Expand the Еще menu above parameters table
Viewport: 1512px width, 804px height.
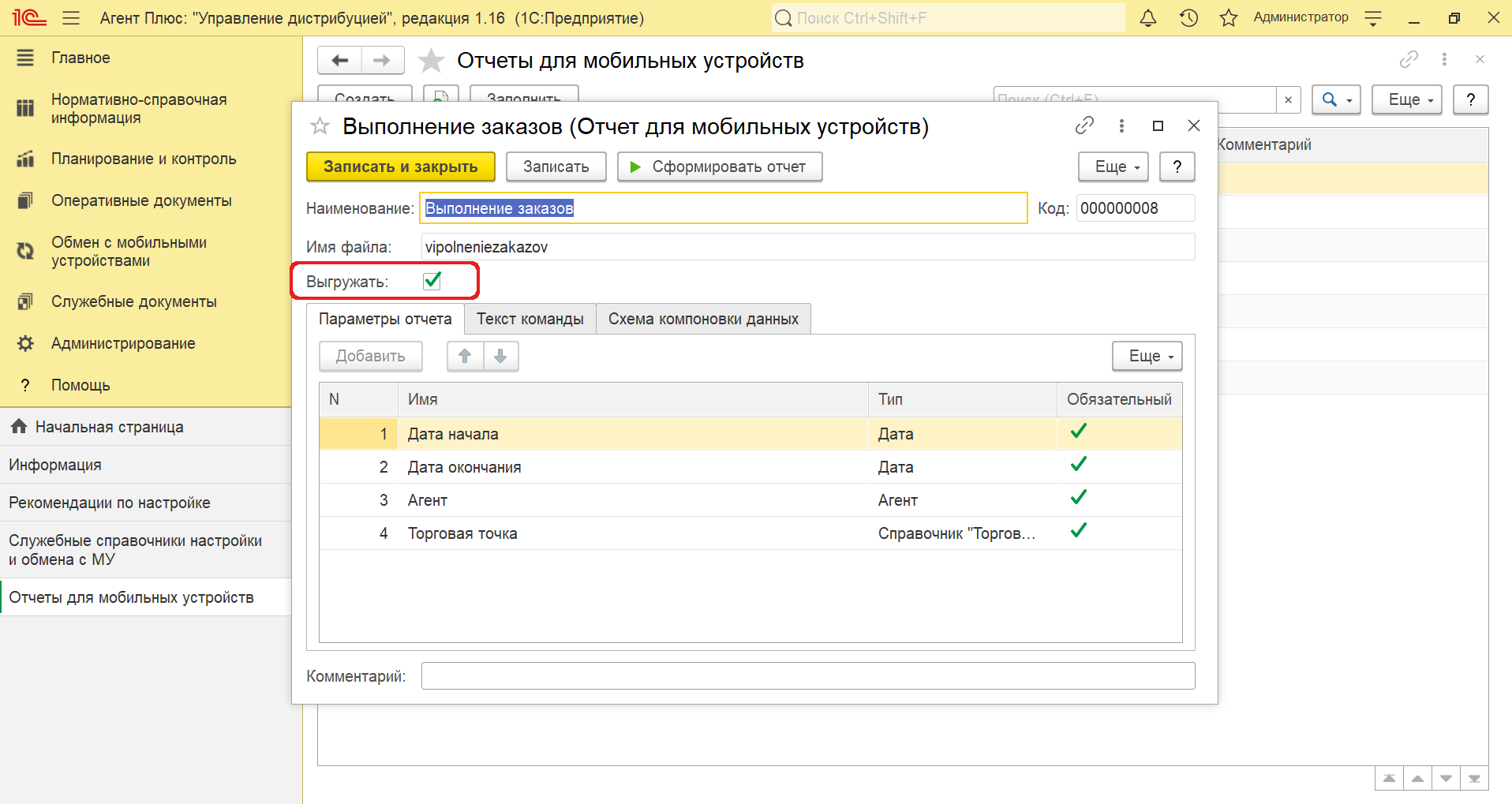[1147, 356]
